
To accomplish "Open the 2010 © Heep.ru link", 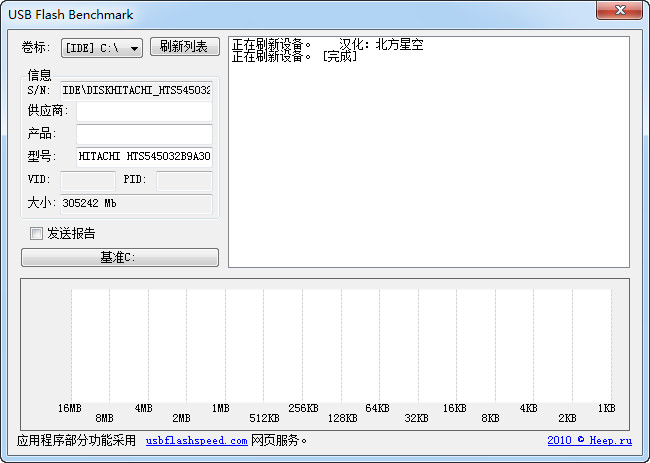I will coord(589,440).
